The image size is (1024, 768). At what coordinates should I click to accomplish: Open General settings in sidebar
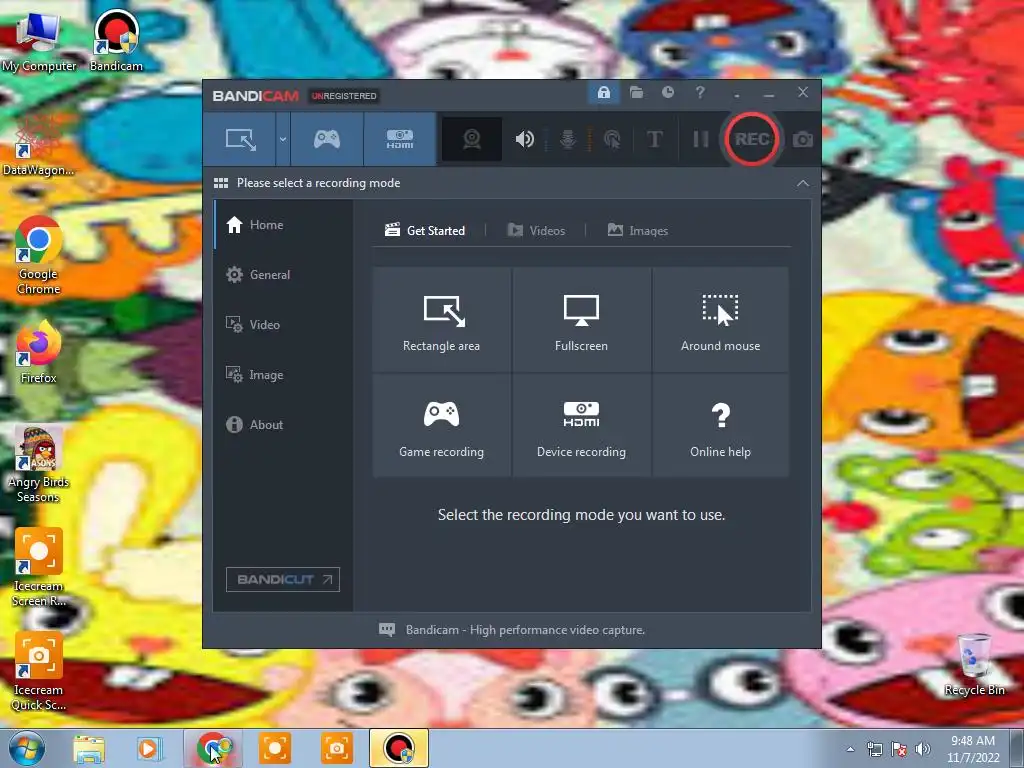coord(283,275)
